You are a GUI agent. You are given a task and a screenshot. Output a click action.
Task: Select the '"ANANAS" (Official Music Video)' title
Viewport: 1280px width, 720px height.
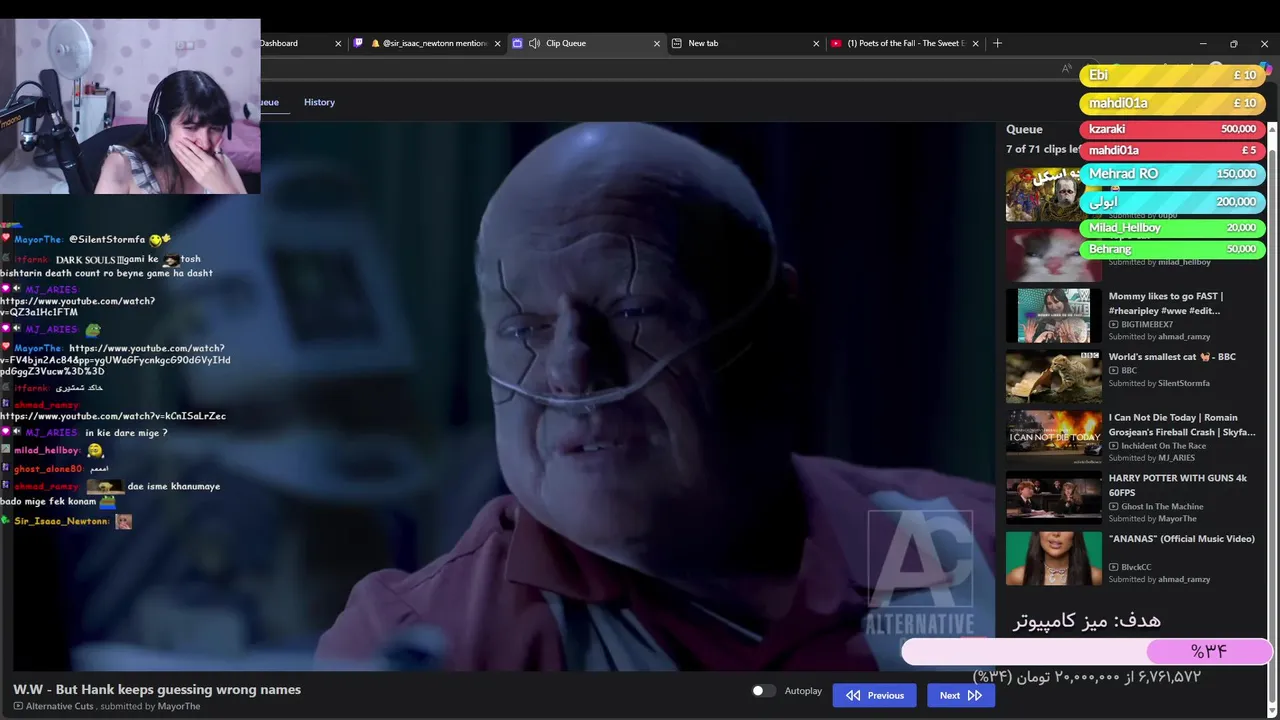pos(1181,539)
